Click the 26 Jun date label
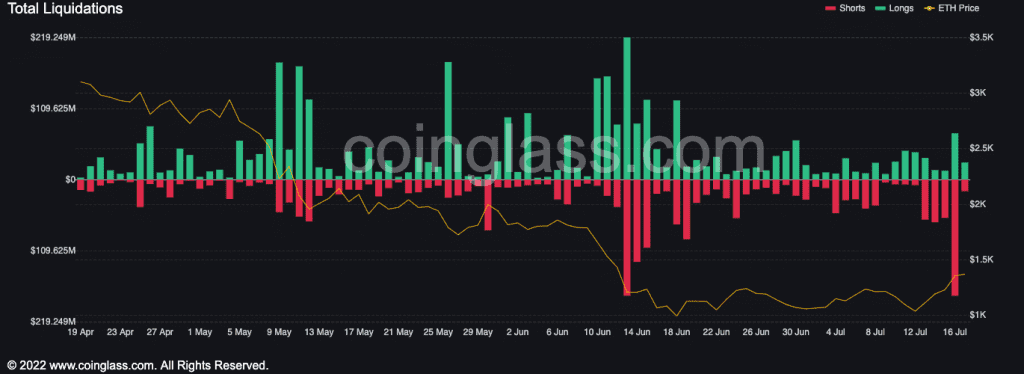 756,332
